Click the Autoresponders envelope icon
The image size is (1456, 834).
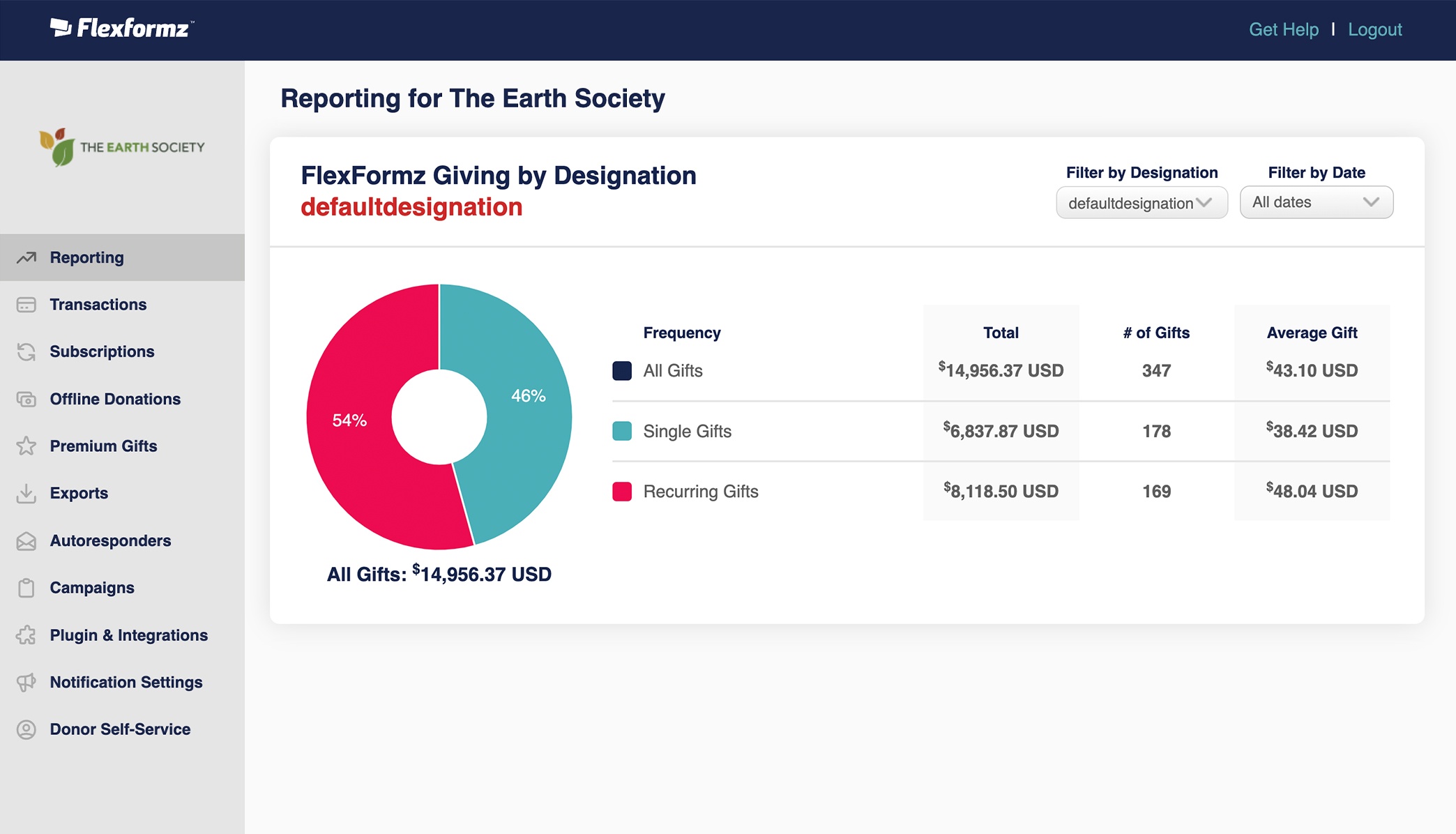[x=26, y=540]
